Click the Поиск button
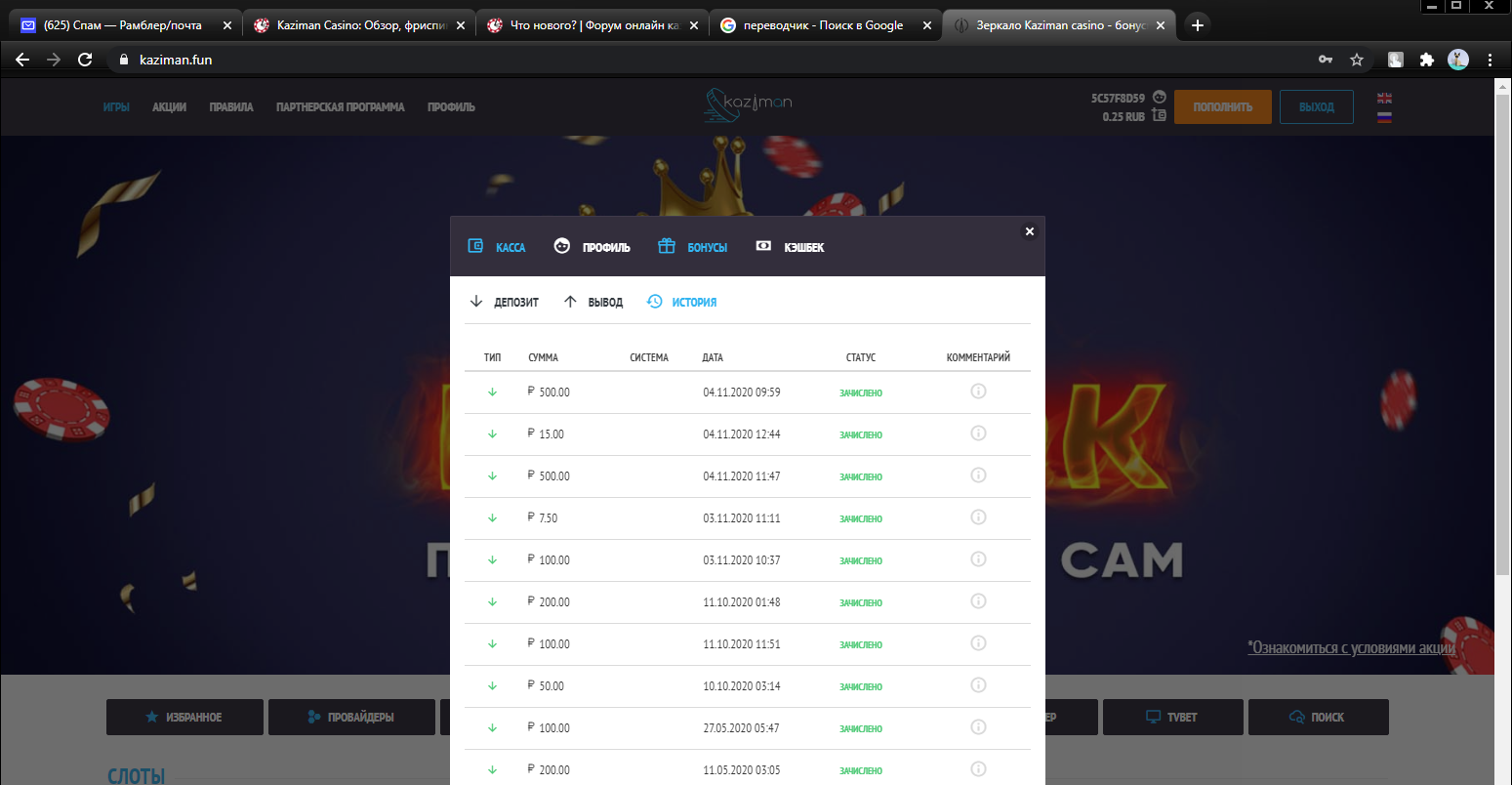Screen dimensions: 1512x785 tap(1319, 717)
